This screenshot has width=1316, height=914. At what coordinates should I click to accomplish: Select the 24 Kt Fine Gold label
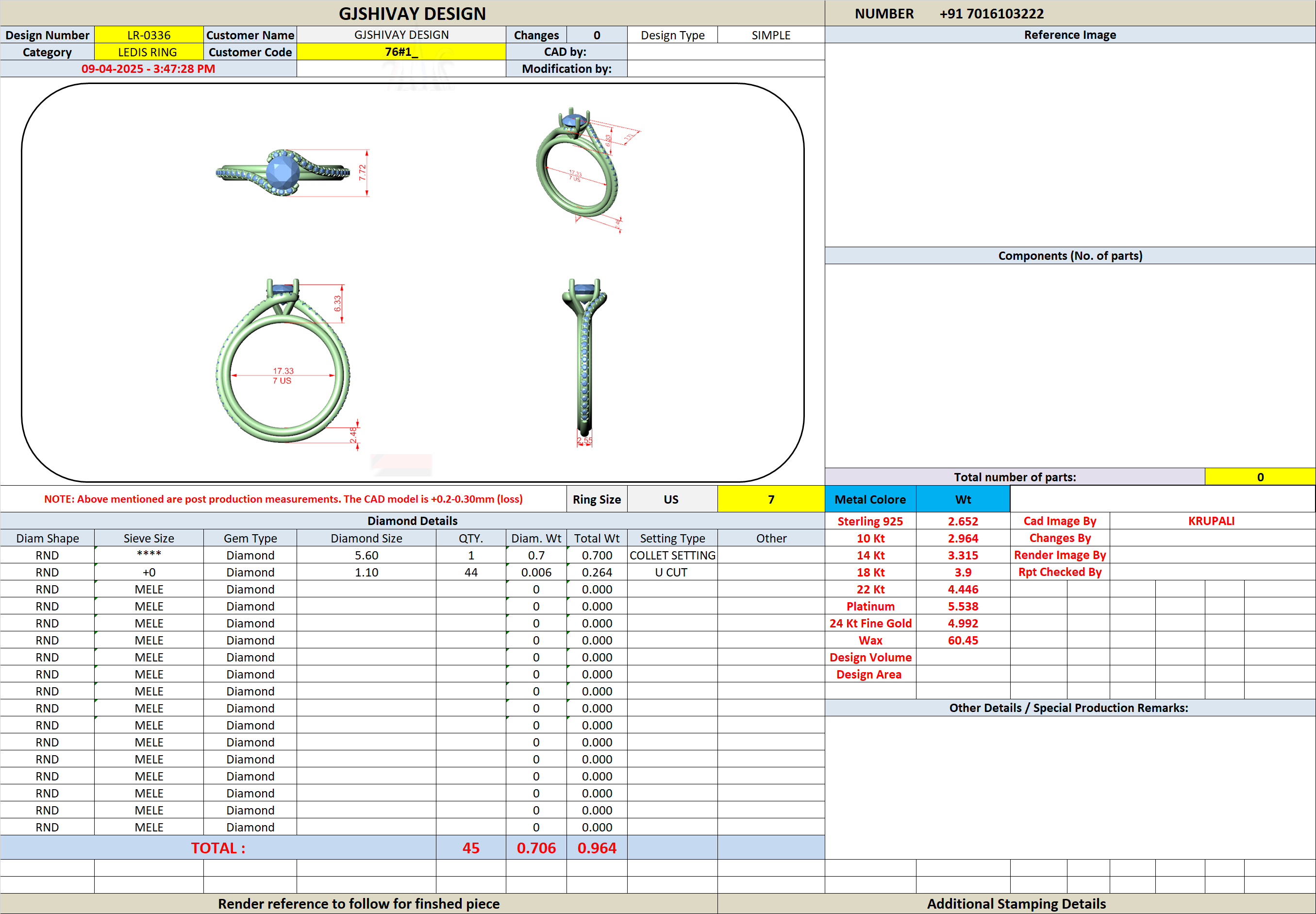pyautogui.click(x=870, y=623)
